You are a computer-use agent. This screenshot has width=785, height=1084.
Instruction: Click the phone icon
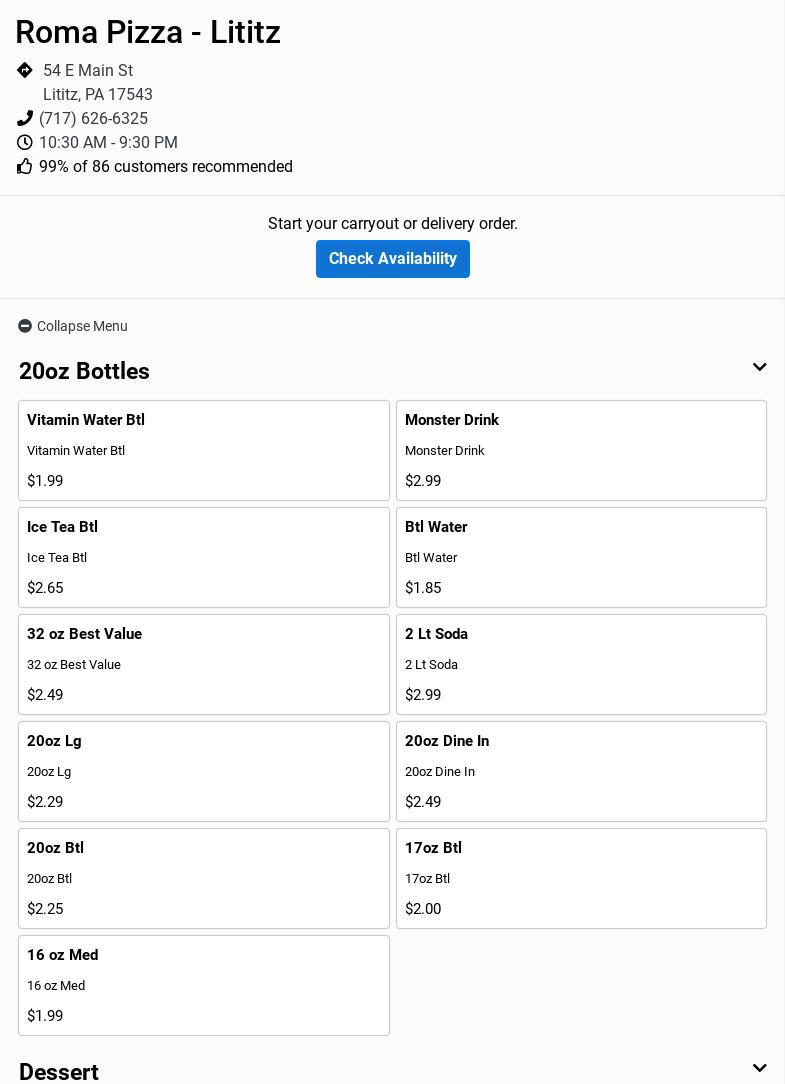(x=25, y=119)
